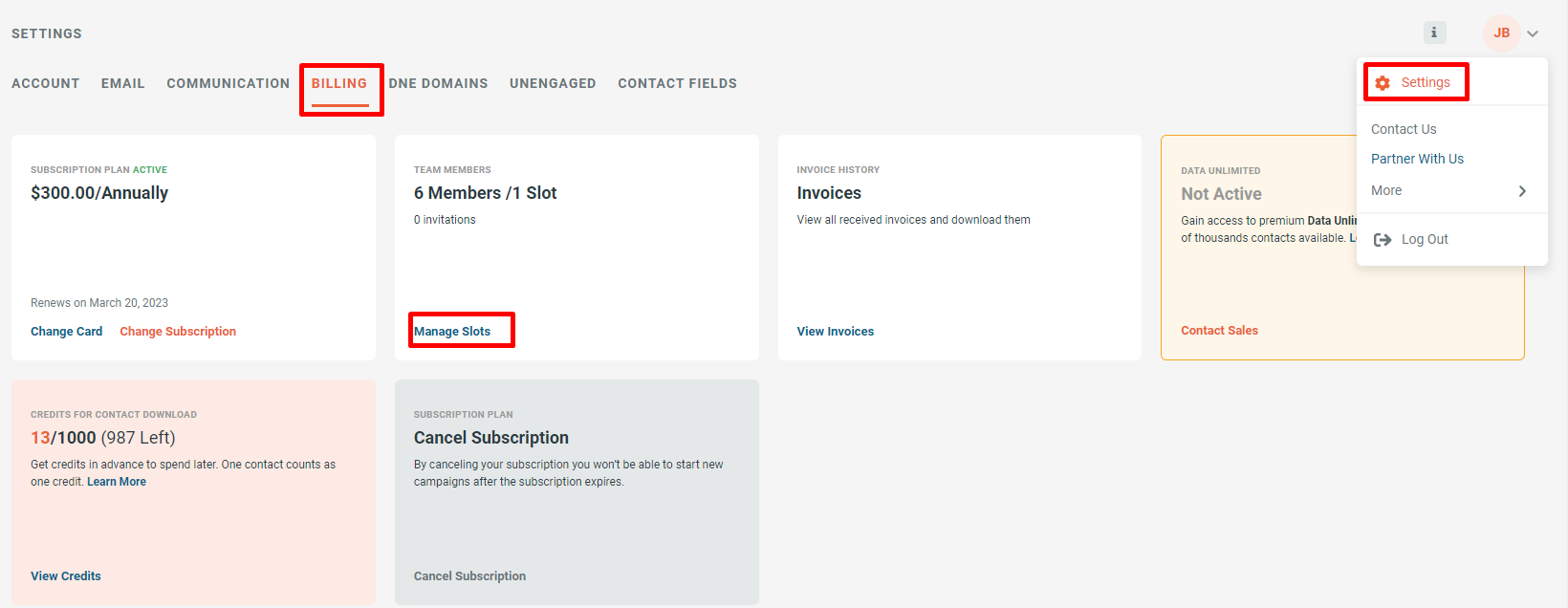This screenshot has height=608, width=1568.
Task: Open the JB user avatar menu
Action: click(1502, 33)
